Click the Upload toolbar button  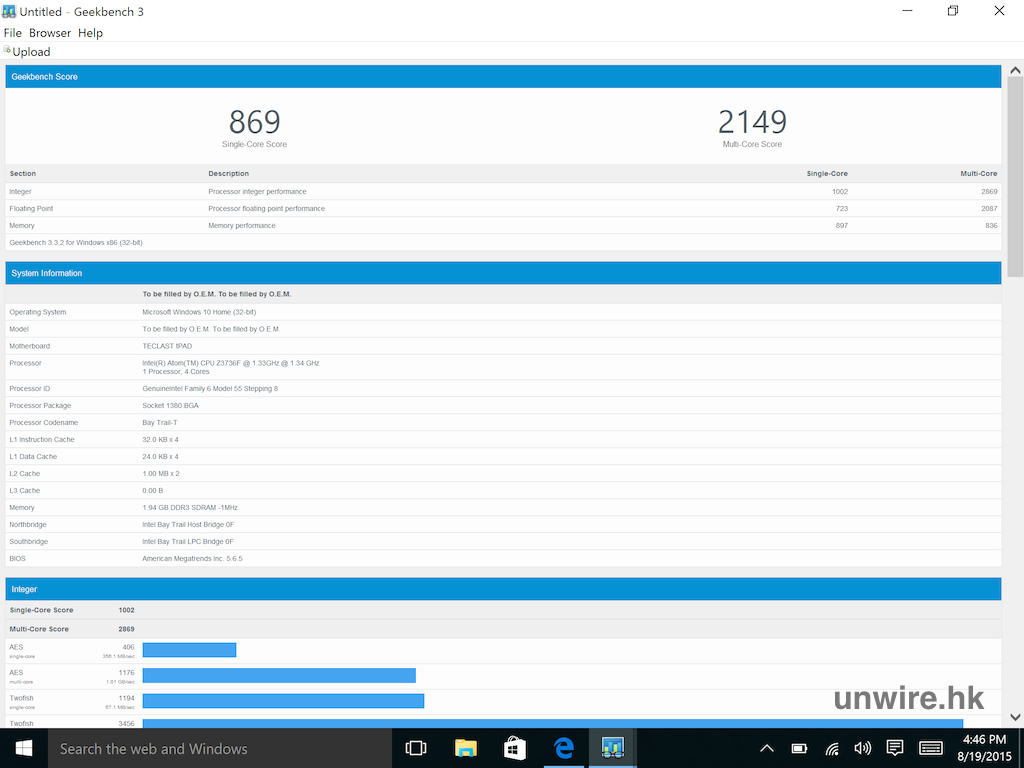tap(28, 52)
